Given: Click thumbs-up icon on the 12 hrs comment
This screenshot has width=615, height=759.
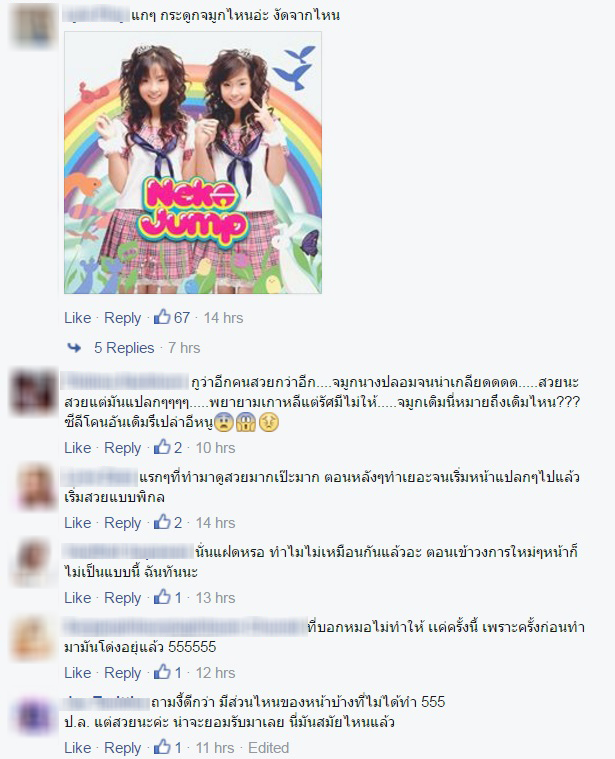Looking at the screenshot, I should (162, 672).
